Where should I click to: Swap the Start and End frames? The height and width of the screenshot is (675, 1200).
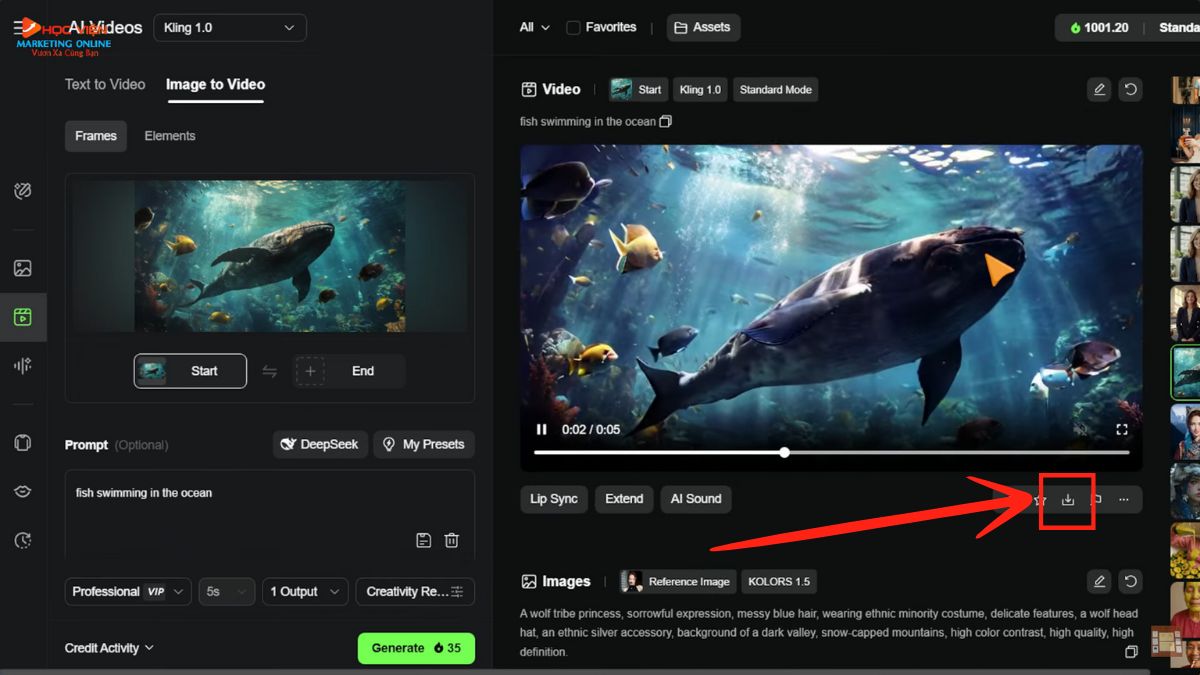pyautogui.click(x=269, y=371)
